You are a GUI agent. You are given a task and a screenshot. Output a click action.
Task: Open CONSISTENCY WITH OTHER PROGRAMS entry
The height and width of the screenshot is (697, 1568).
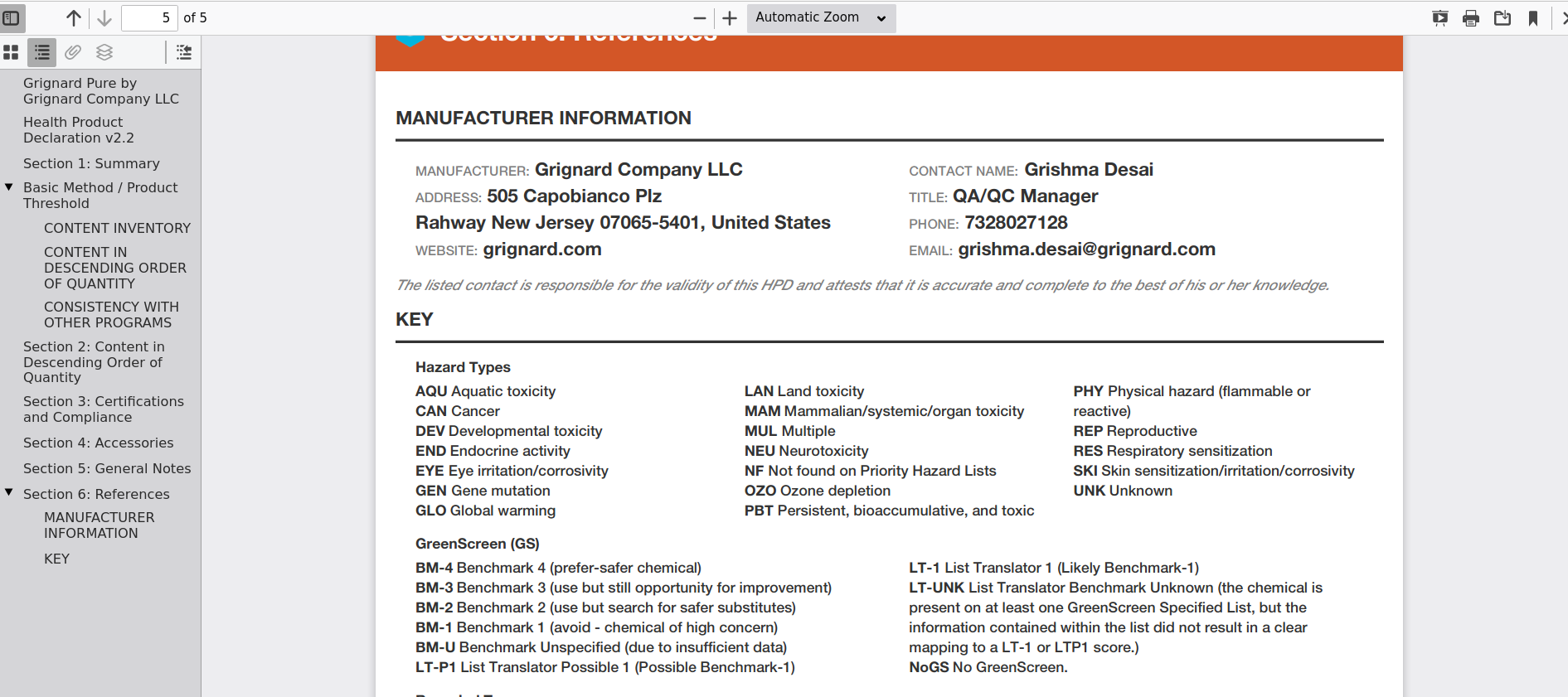(111, 315)
